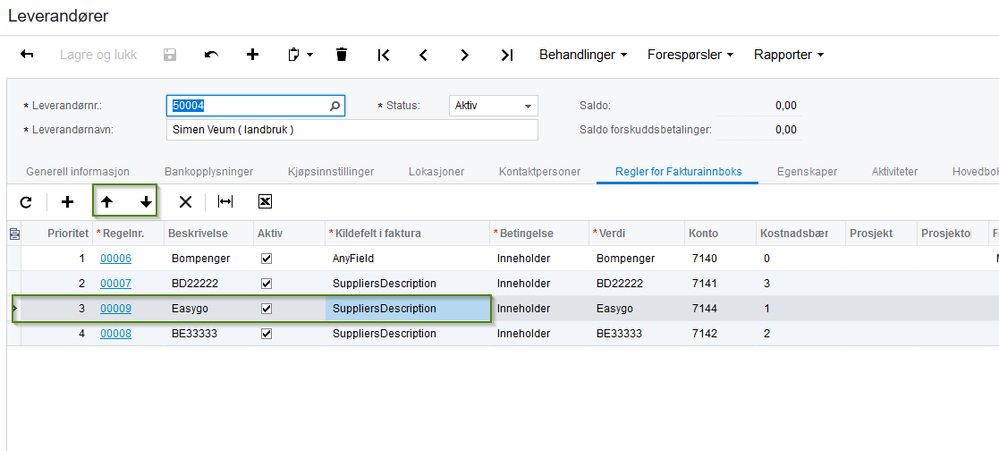Image resolution: width=999 pixels, height=451 pixels.
Task: Go to next supplier record
Action: [x=464, y=55]
